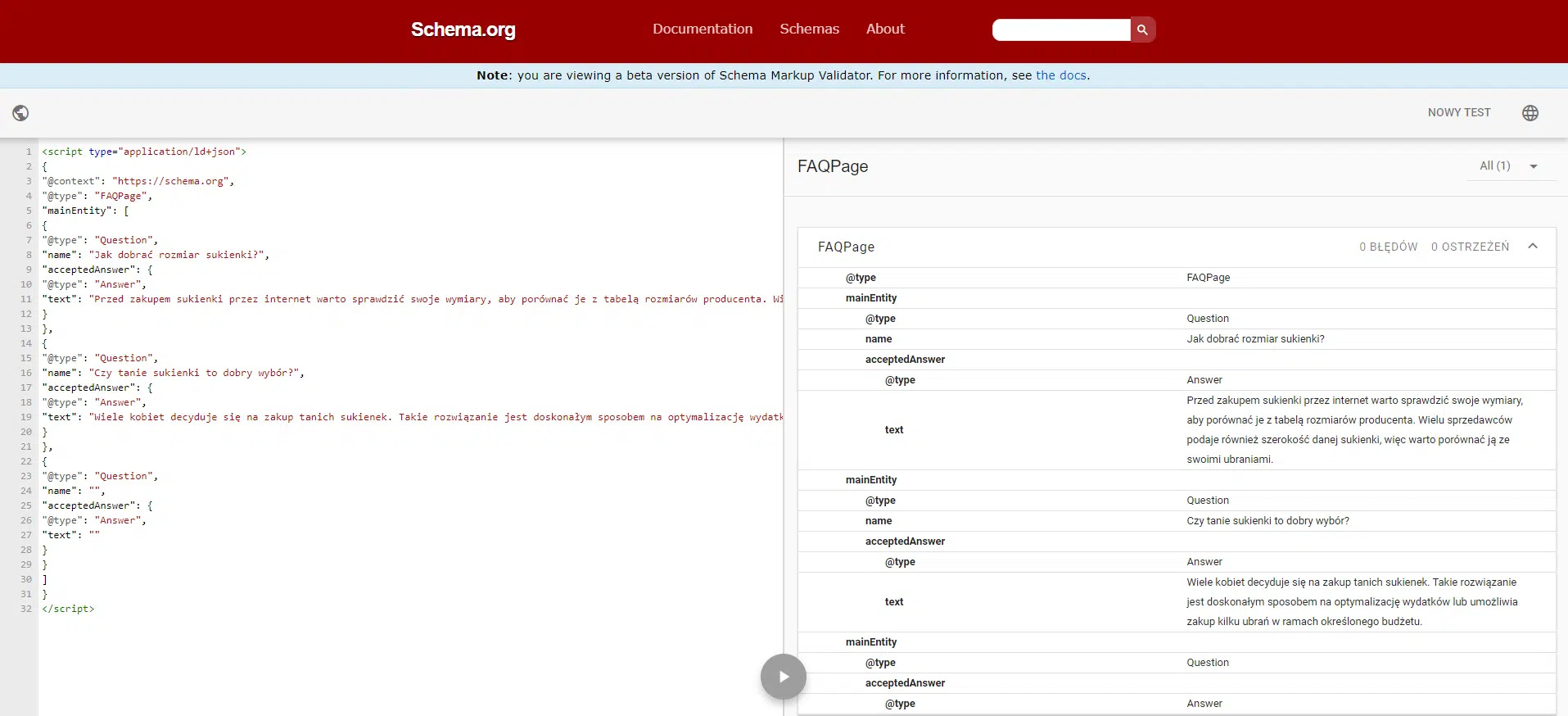The height and width of the screenshot is (716, 1568).
Task: Follow the 'the docs' link
Action: [x=1061, y=75]
